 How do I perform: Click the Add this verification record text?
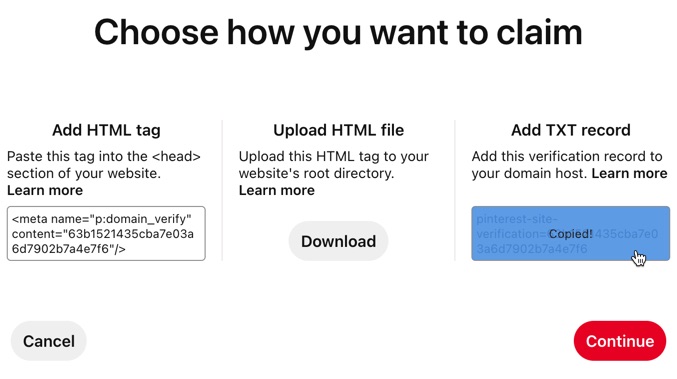click(566, 156)
